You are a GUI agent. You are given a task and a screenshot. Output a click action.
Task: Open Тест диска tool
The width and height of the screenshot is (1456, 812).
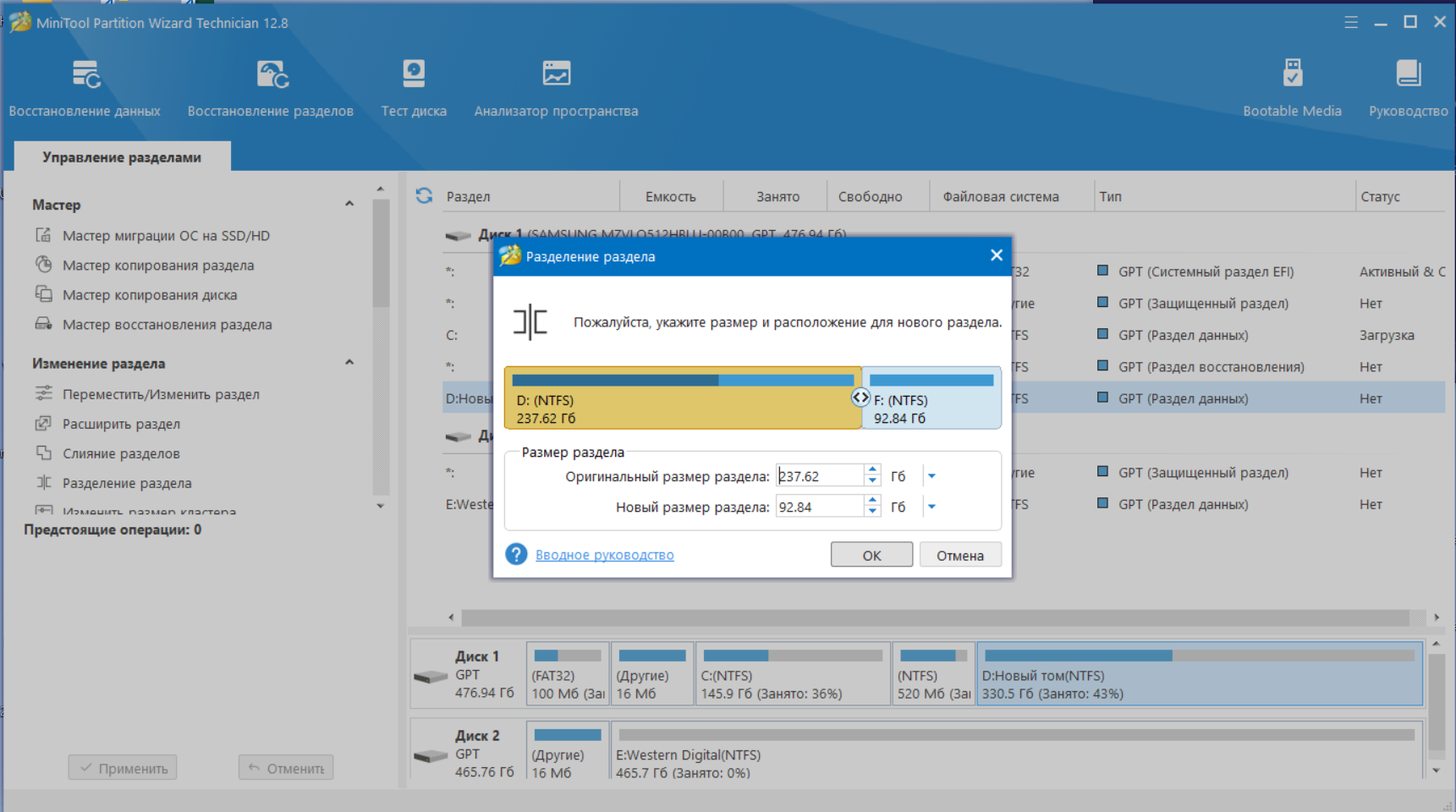tap(414, 88)
